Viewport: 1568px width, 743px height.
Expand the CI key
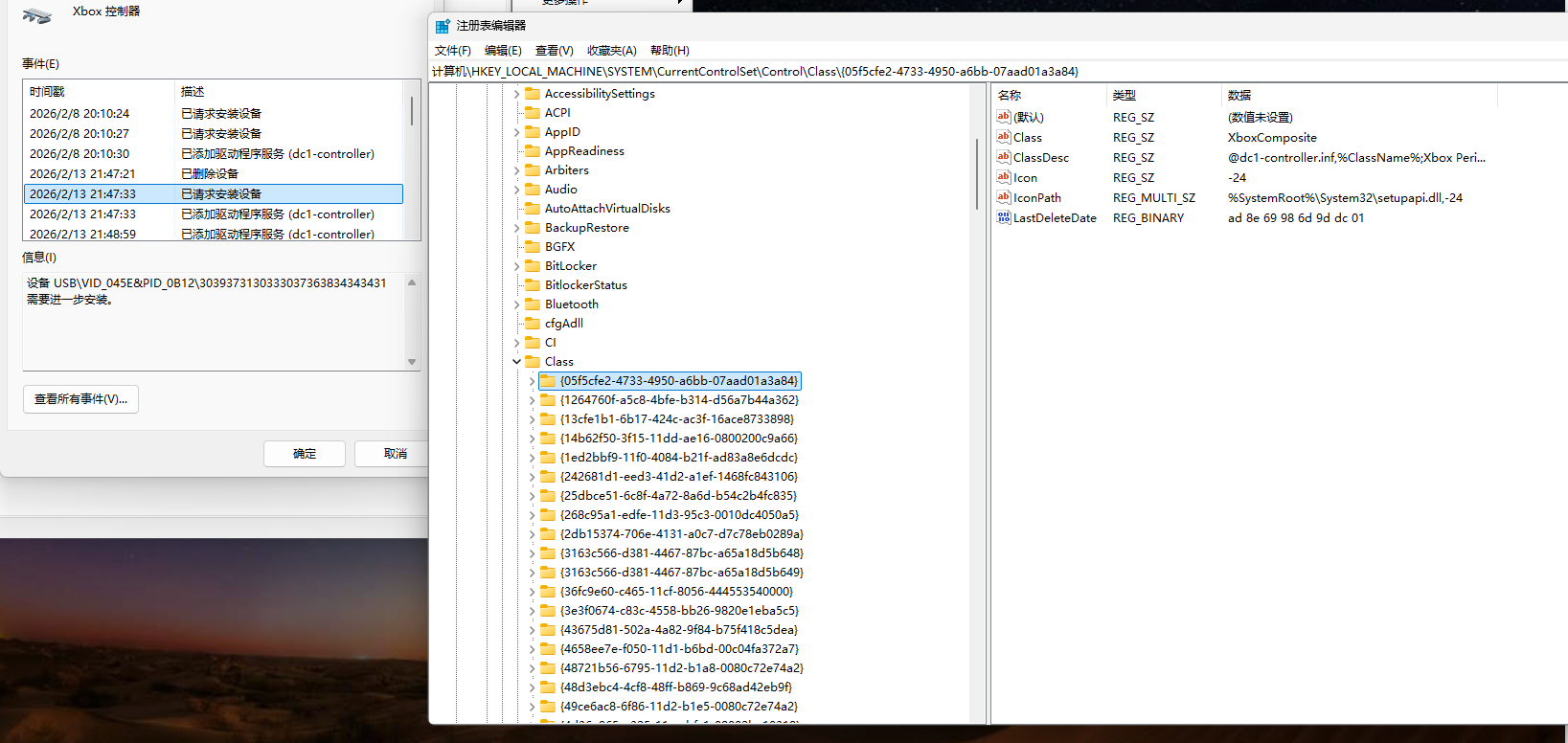(517, 343)
